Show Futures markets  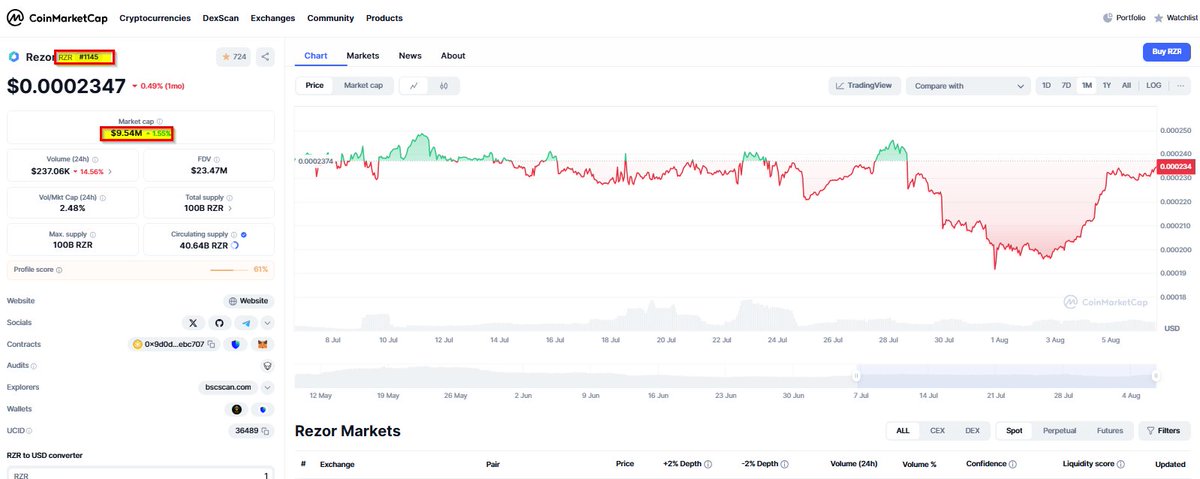pos(1110,431)
